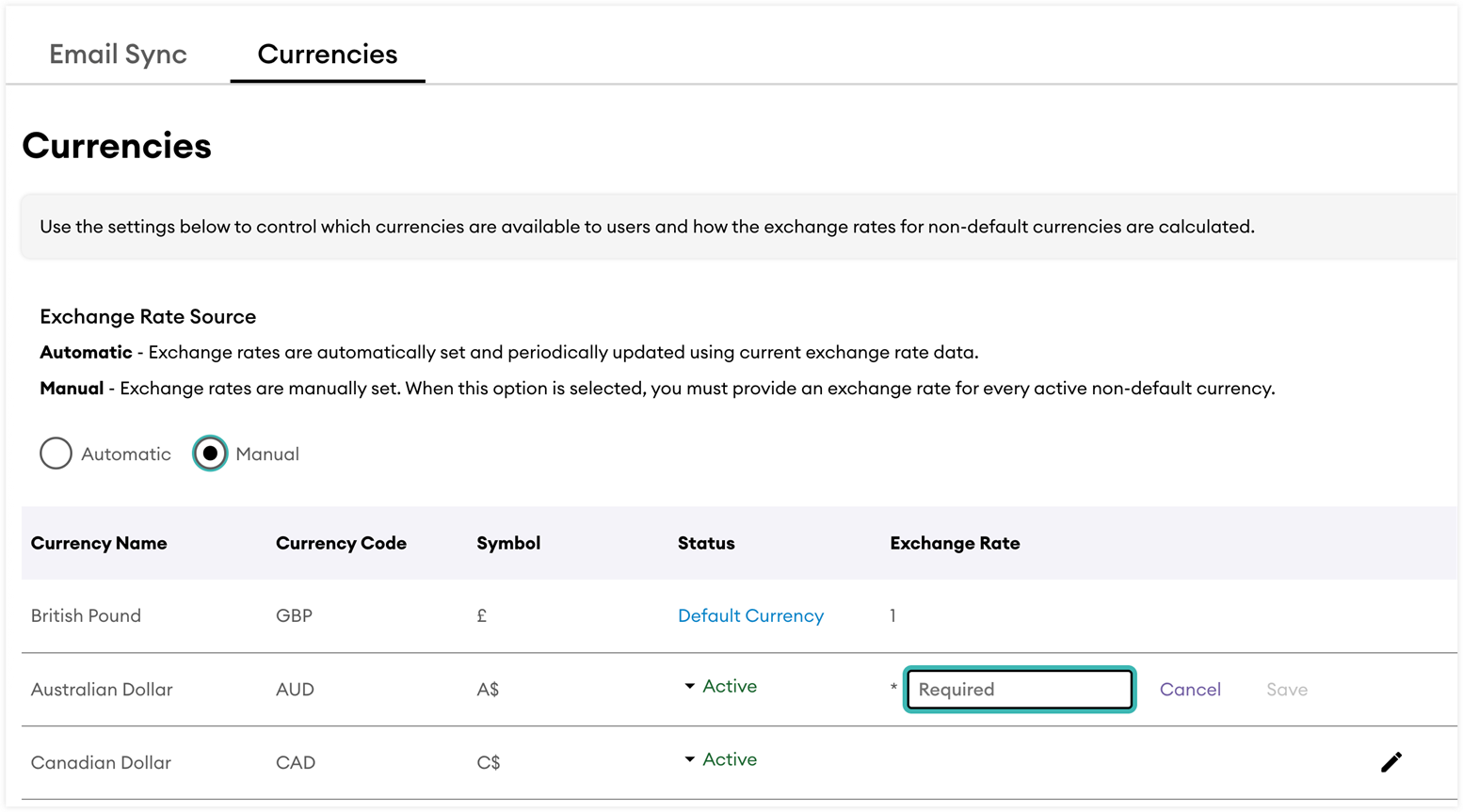Select the Manual exchange rate radio button
The image size is (1463, 812).
pyautogui.click(x=209, y=454)
